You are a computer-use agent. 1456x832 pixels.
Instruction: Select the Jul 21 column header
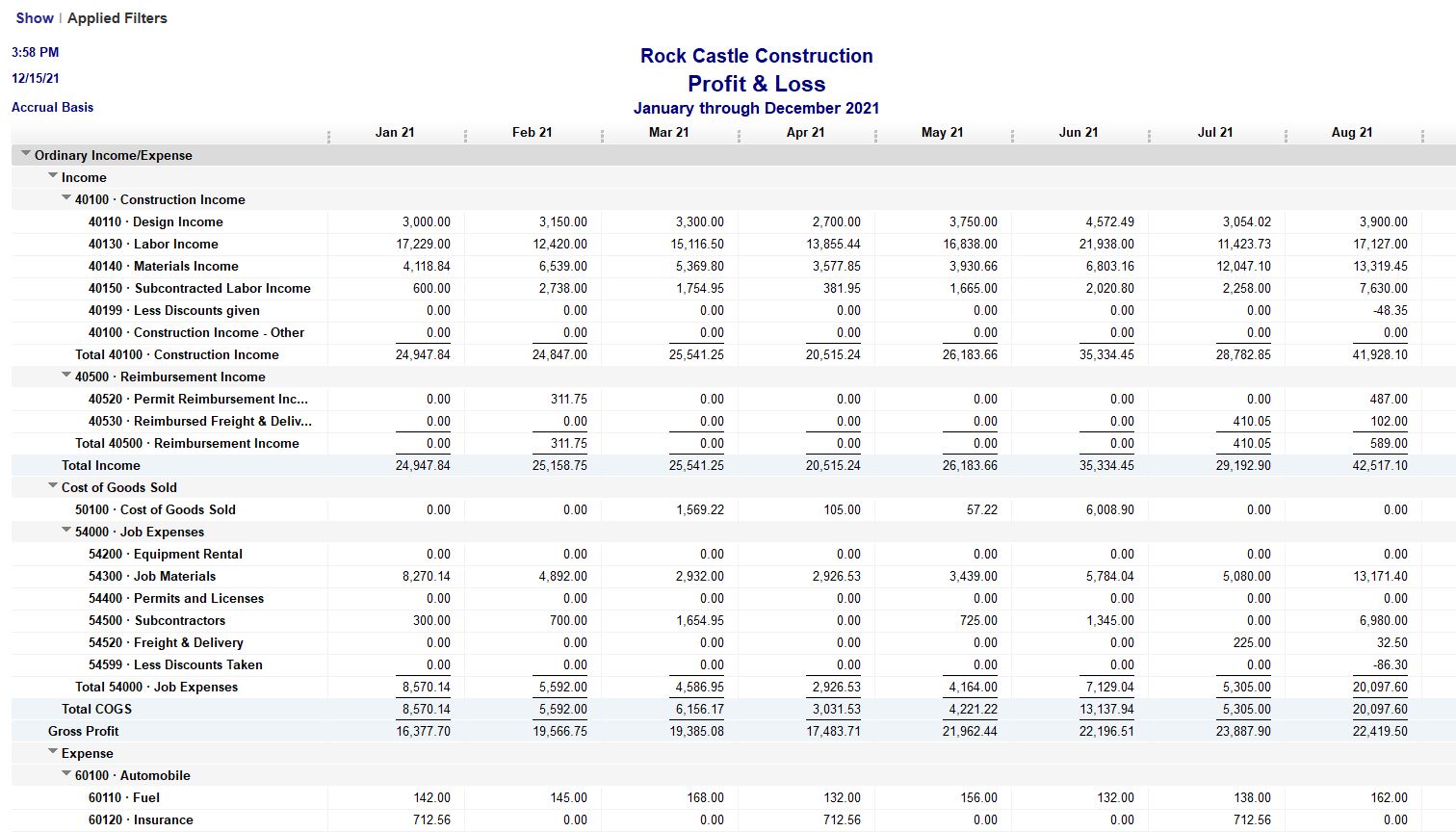pyautogui.click(x=1215, y=132)
